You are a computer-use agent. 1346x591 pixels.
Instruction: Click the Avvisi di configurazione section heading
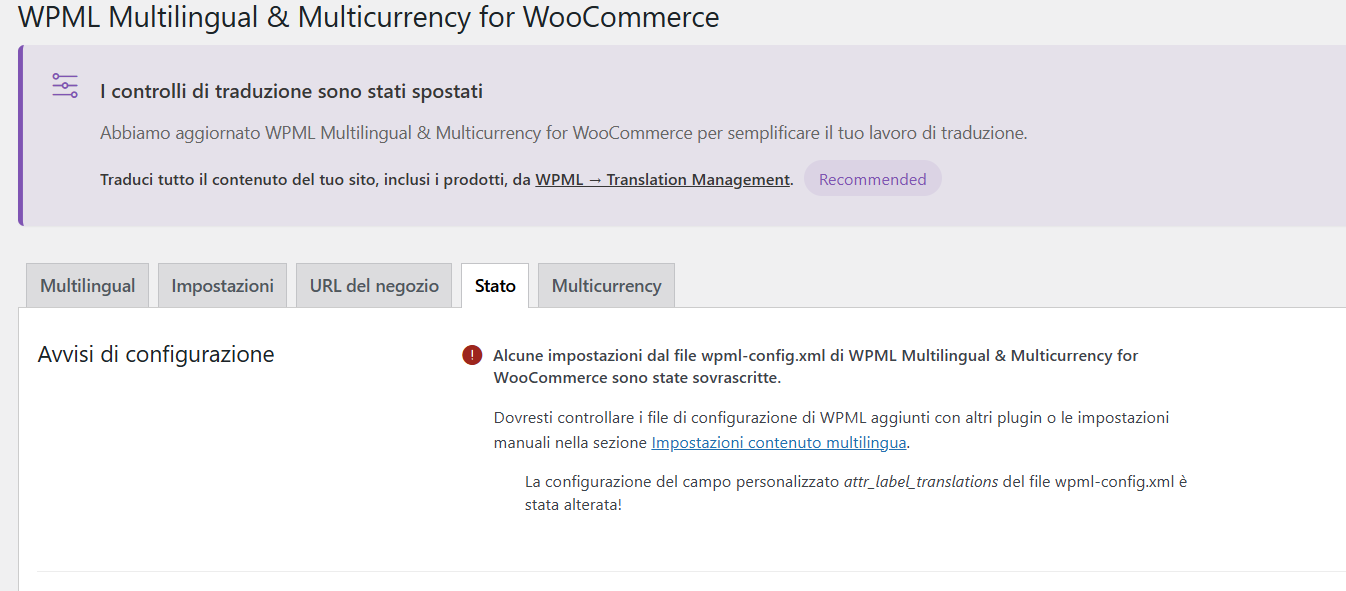(x=155, y=354)
